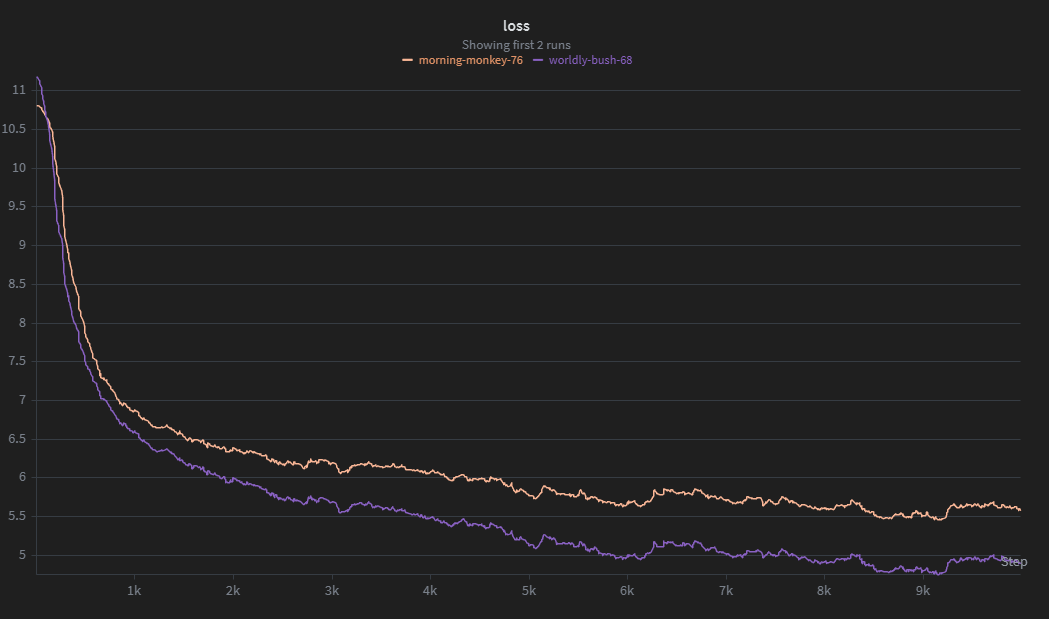Click the "loss" chart title
The image size is (1049, 619).
click(x=516, y=26)
